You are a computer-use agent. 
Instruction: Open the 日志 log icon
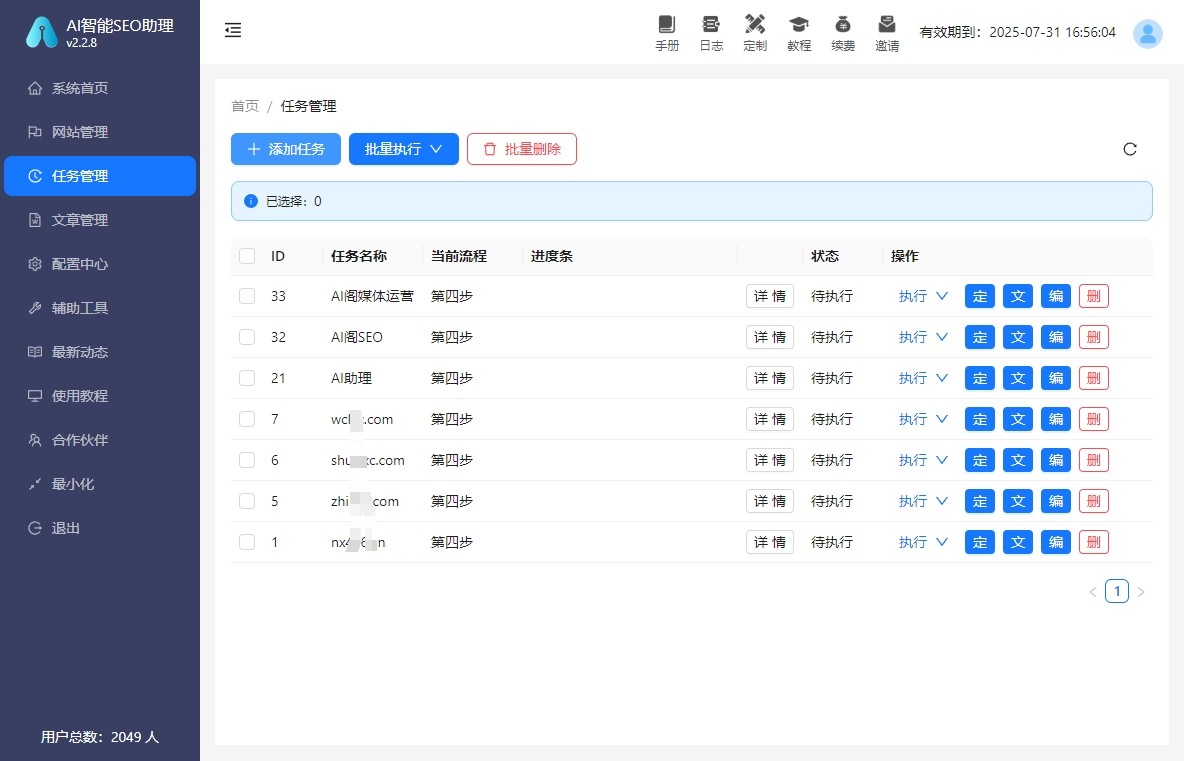711,32
